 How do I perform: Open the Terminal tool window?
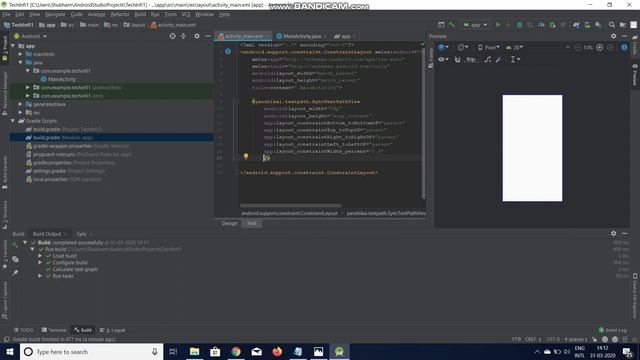pos(54,330)
